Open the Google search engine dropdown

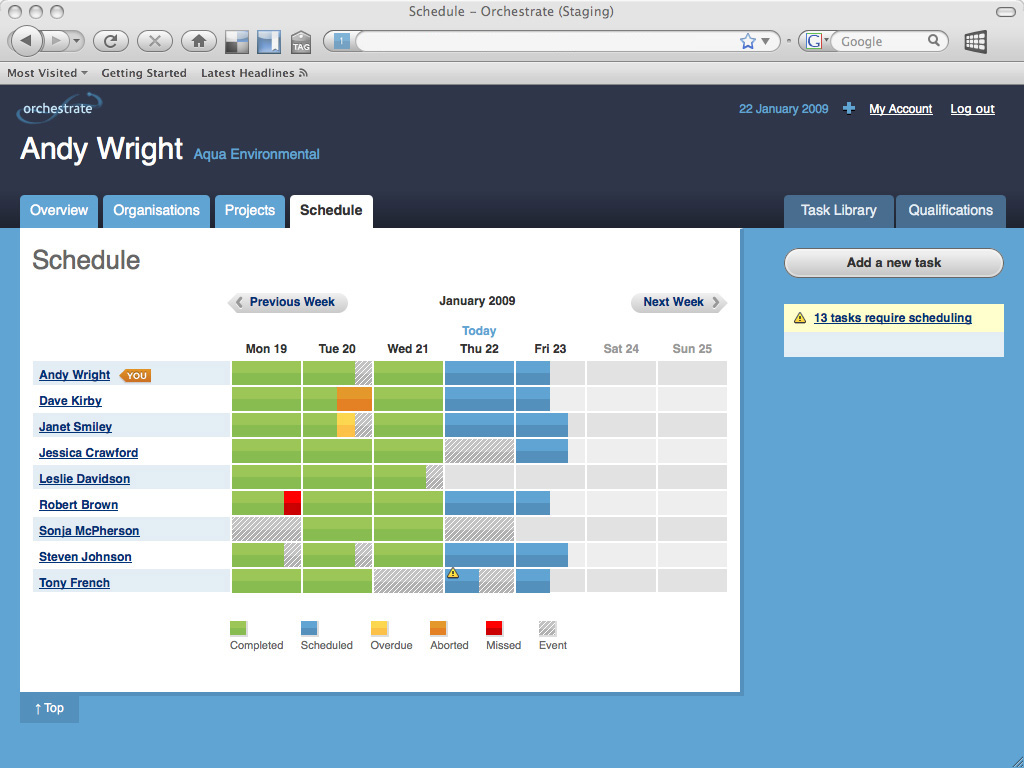coord(817,41)
